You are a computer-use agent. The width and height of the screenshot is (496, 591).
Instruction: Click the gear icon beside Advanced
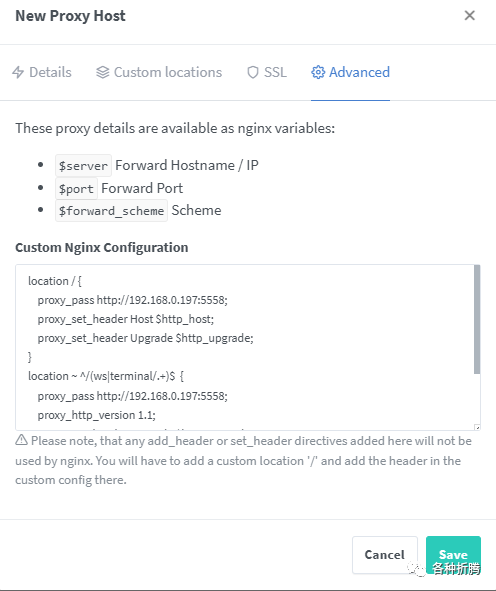318,72
